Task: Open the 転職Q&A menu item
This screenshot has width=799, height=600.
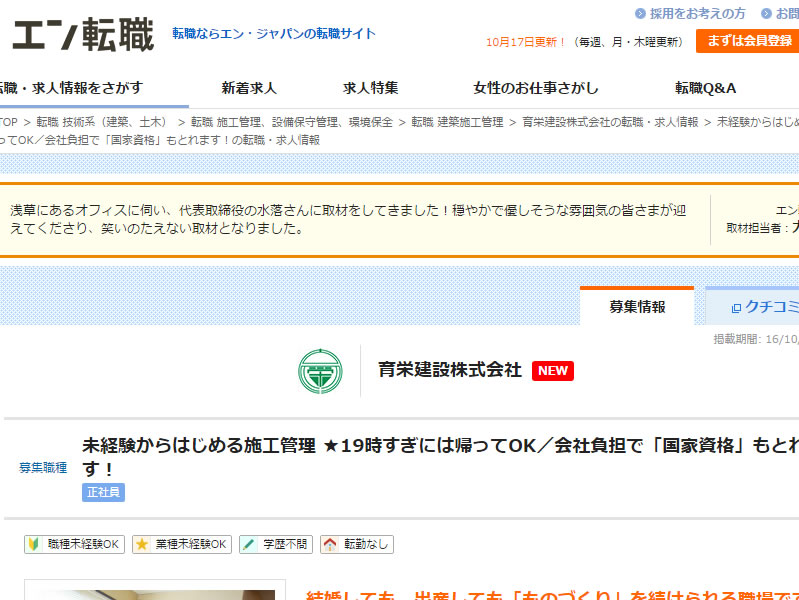Action: [x=705, y=88]
